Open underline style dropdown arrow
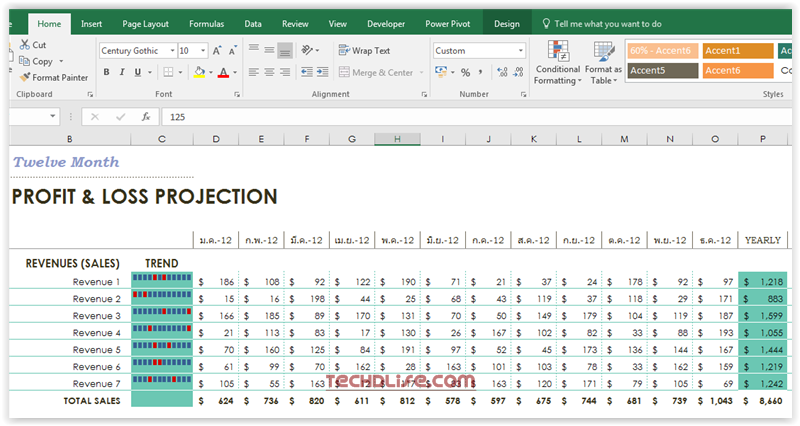 [149, 72]
